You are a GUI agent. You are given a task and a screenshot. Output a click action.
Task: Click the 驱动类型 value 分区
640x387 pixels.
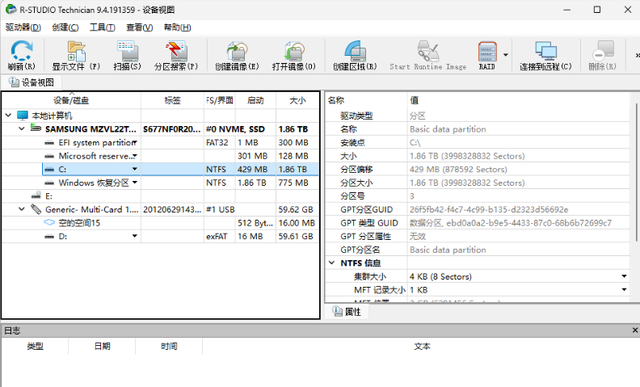click(x=417, y=116)
